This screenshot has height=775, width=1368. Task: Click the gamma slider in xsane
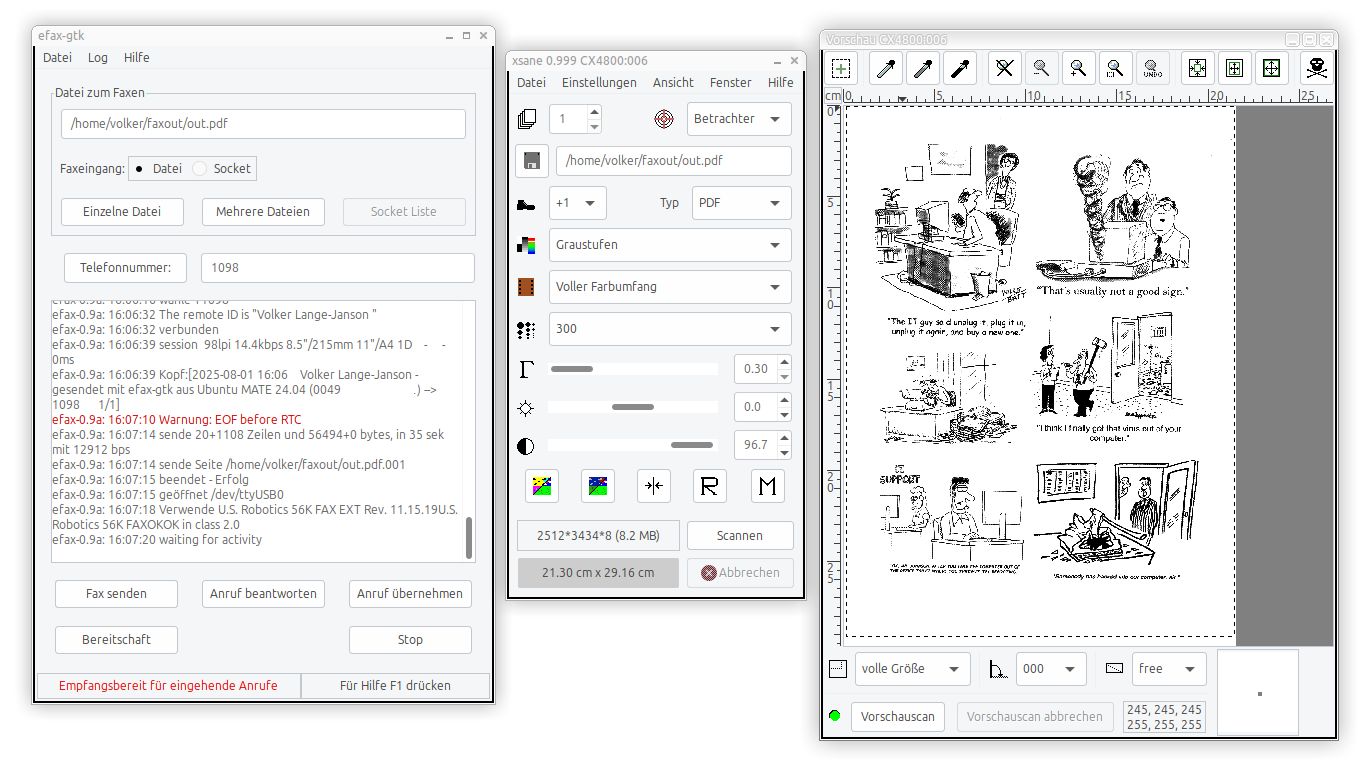[632, 369]
